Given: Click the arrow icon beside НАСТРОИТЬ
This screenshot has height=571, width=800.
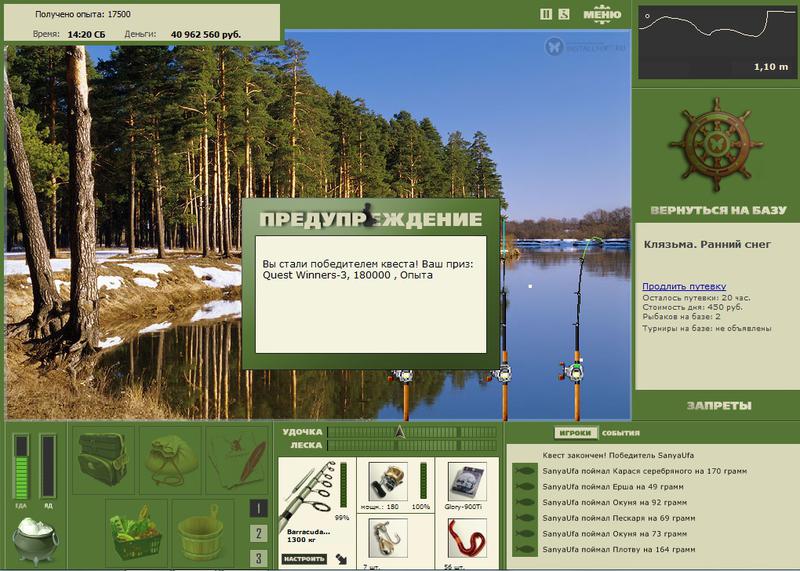Looking at the screenshot, I should click(341, 559).
